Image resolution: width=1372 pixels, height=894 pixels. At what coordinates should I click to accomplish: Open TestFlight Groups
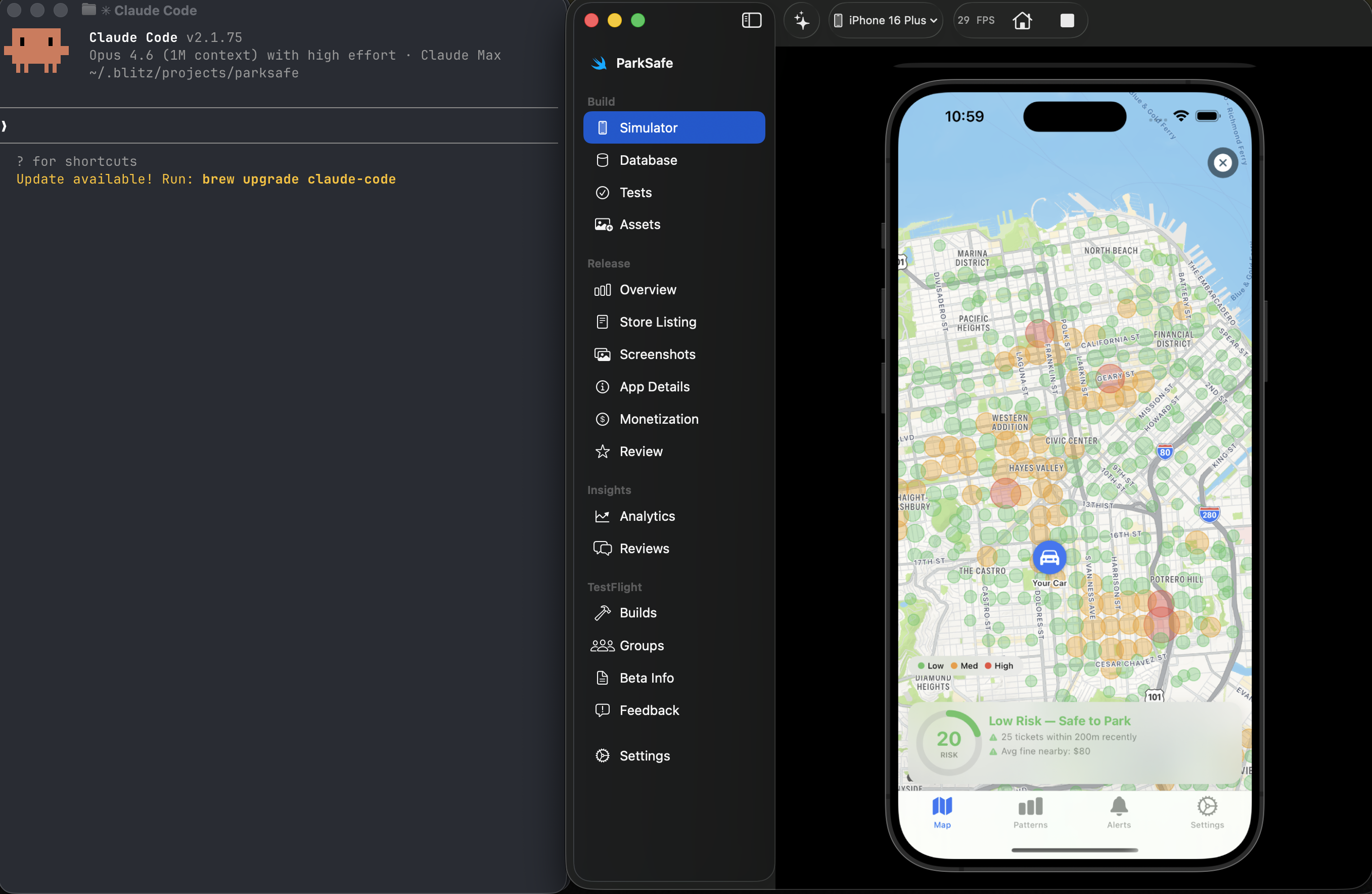[x=674, y=645]
